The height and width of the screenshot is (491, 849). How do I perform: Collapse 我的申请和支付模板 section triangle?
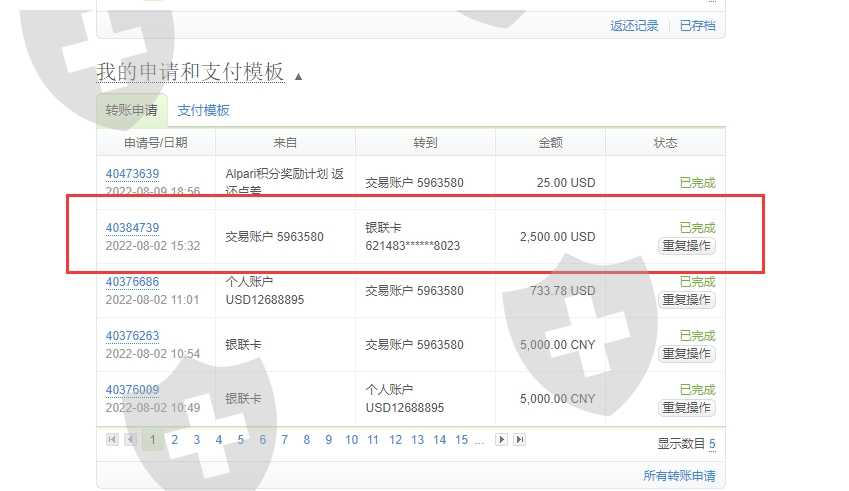(298, 77)
